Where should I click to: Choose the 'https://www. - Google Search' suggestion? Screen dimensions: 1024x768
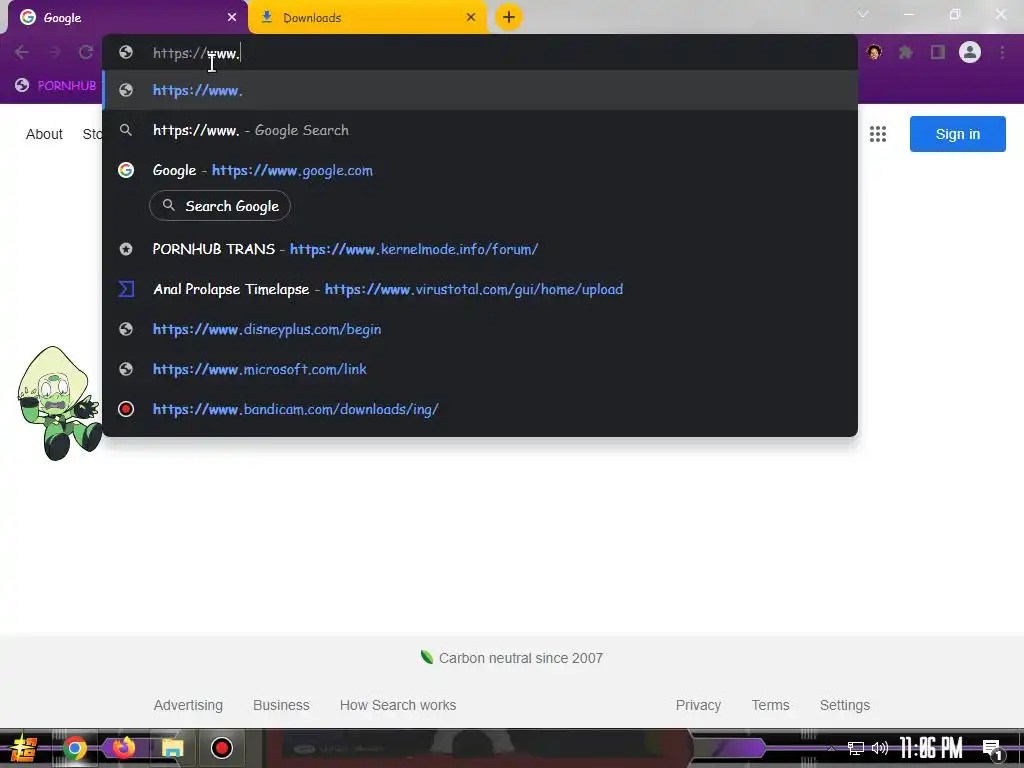click(x=480, y=130)
